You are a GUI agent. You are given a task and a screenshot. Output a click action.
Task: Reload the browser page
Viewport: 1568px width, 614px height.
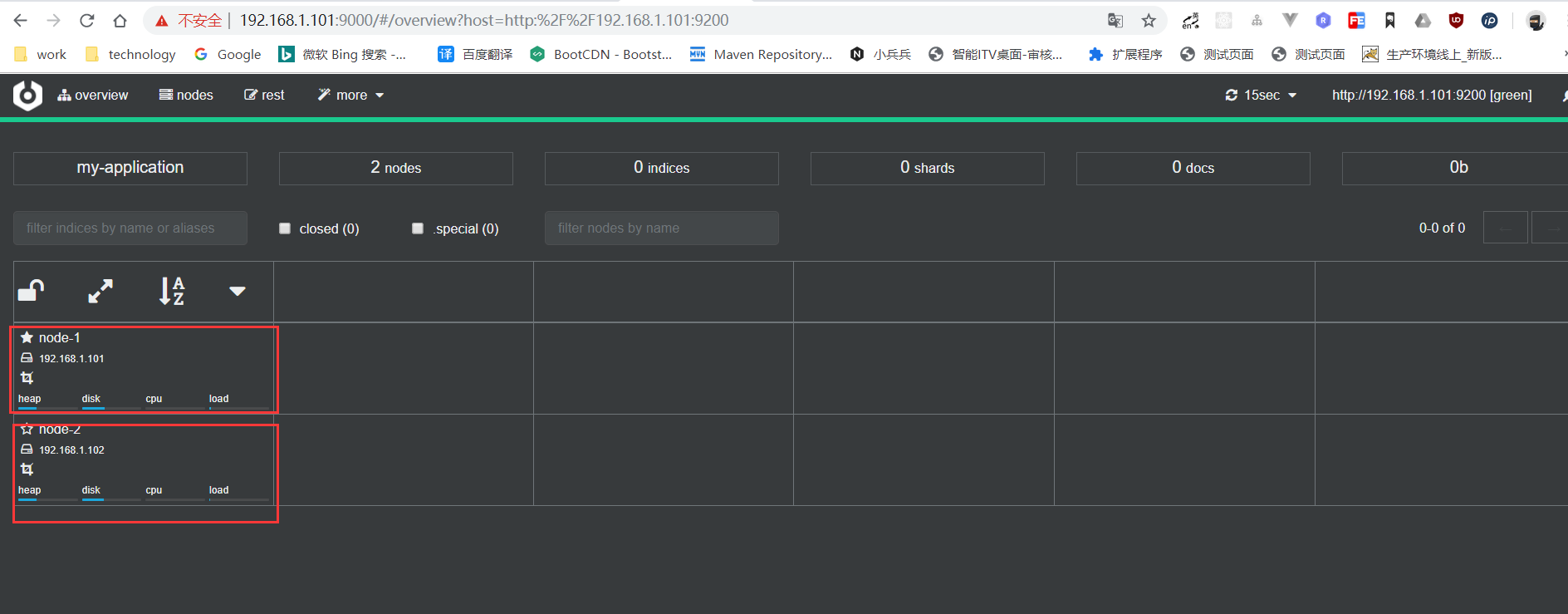pyautogui.click(x=87, y=21)
